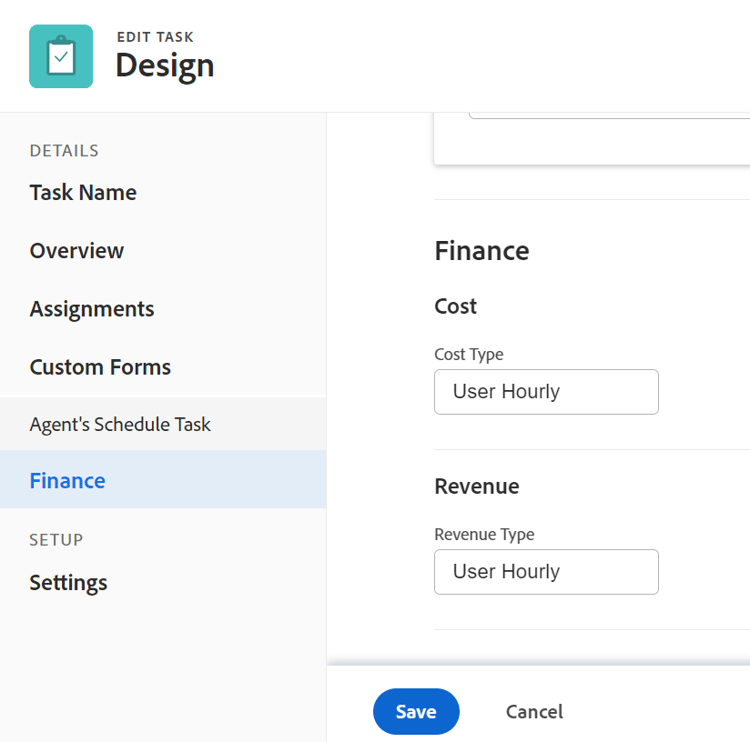Click the EDIT TASK header label

pos(155,37)
